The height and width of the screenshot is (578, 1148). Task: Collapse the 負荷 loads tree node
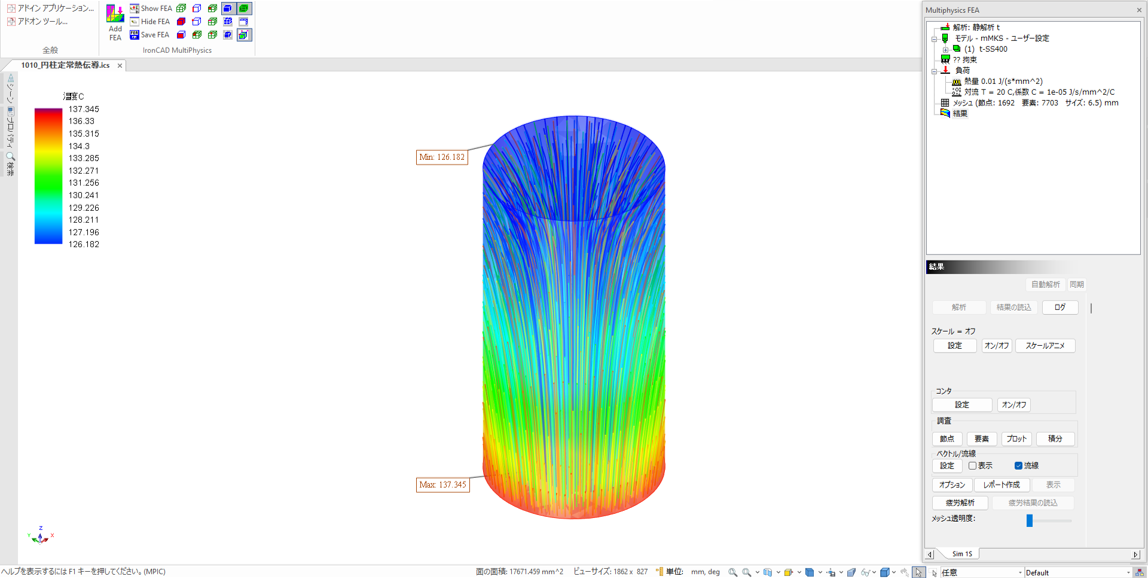(934, 71)
